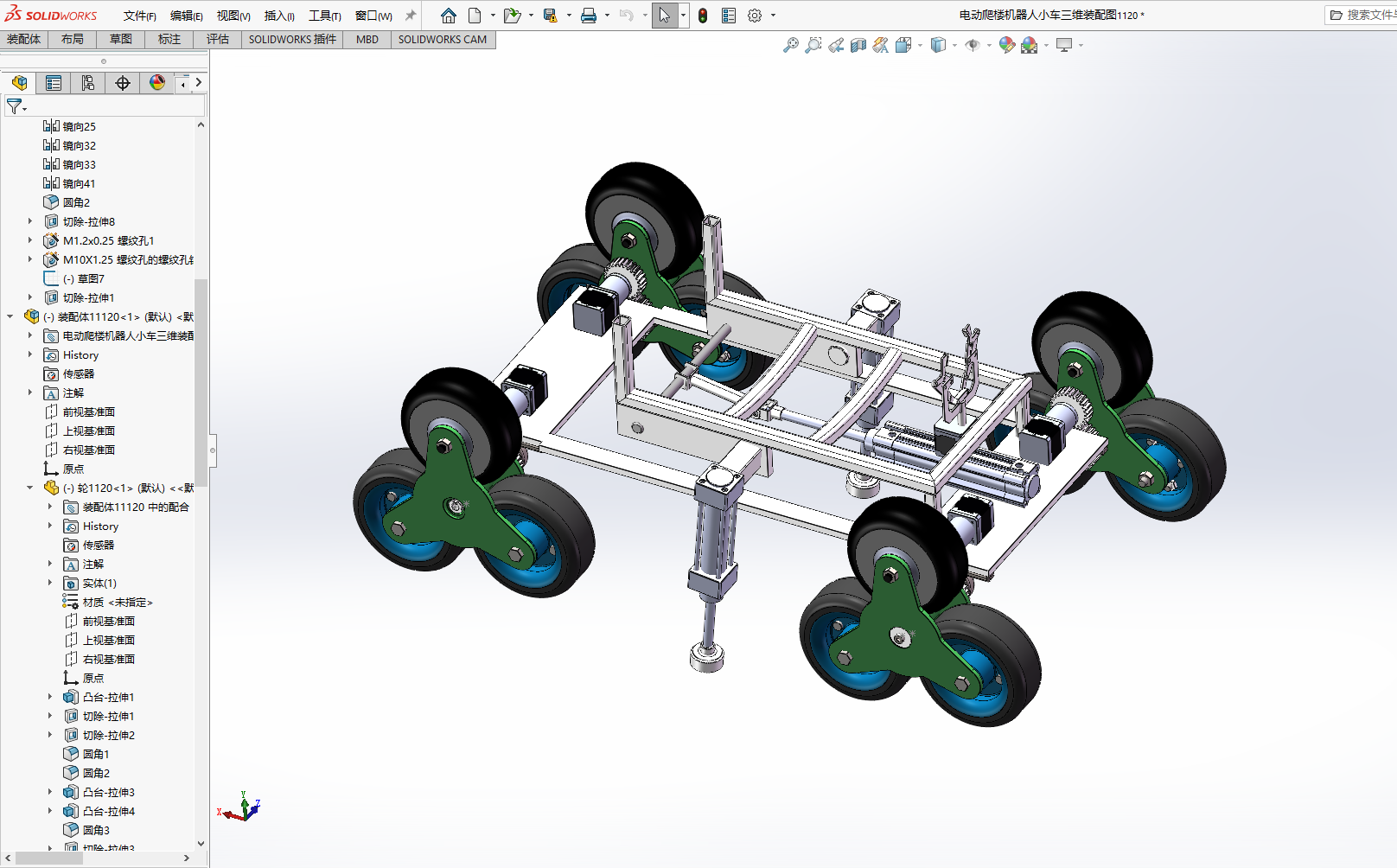This screenshot has height=868, width=1397.
Task: Open the New document dropdown arrow
Action: tap(493, 16)
